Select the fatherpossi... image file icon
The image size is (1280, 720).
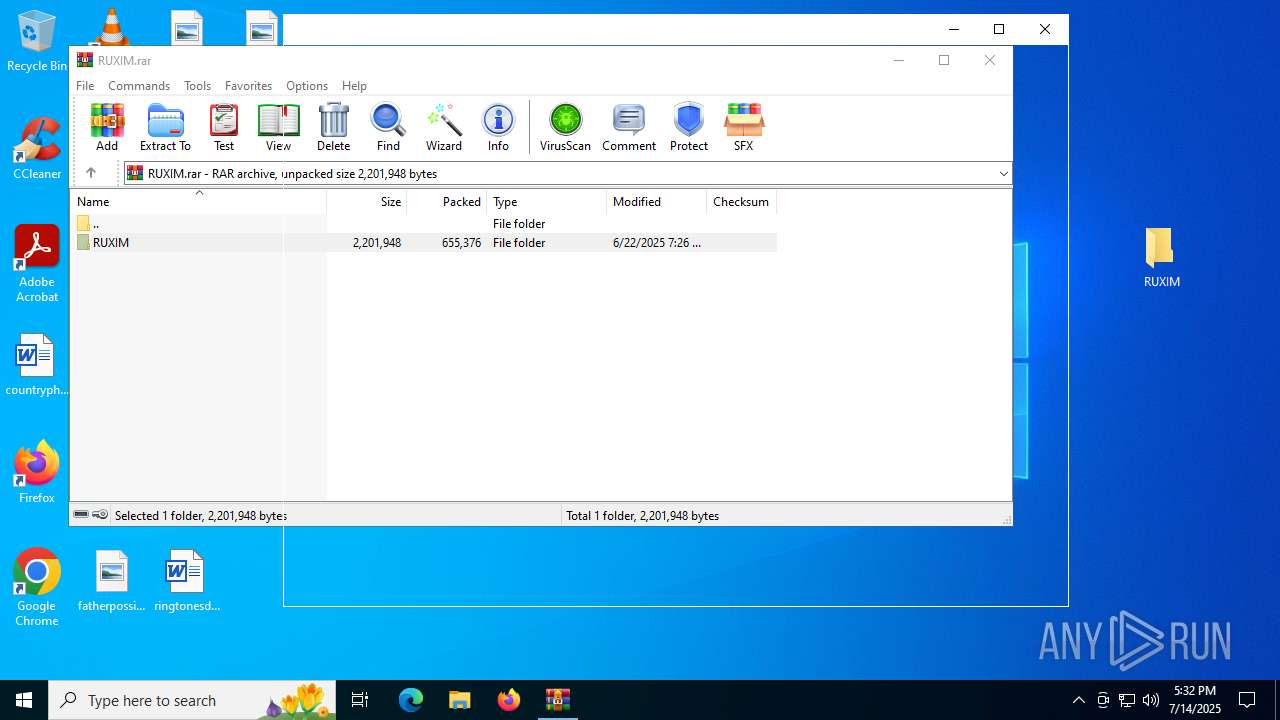[111, 581]
